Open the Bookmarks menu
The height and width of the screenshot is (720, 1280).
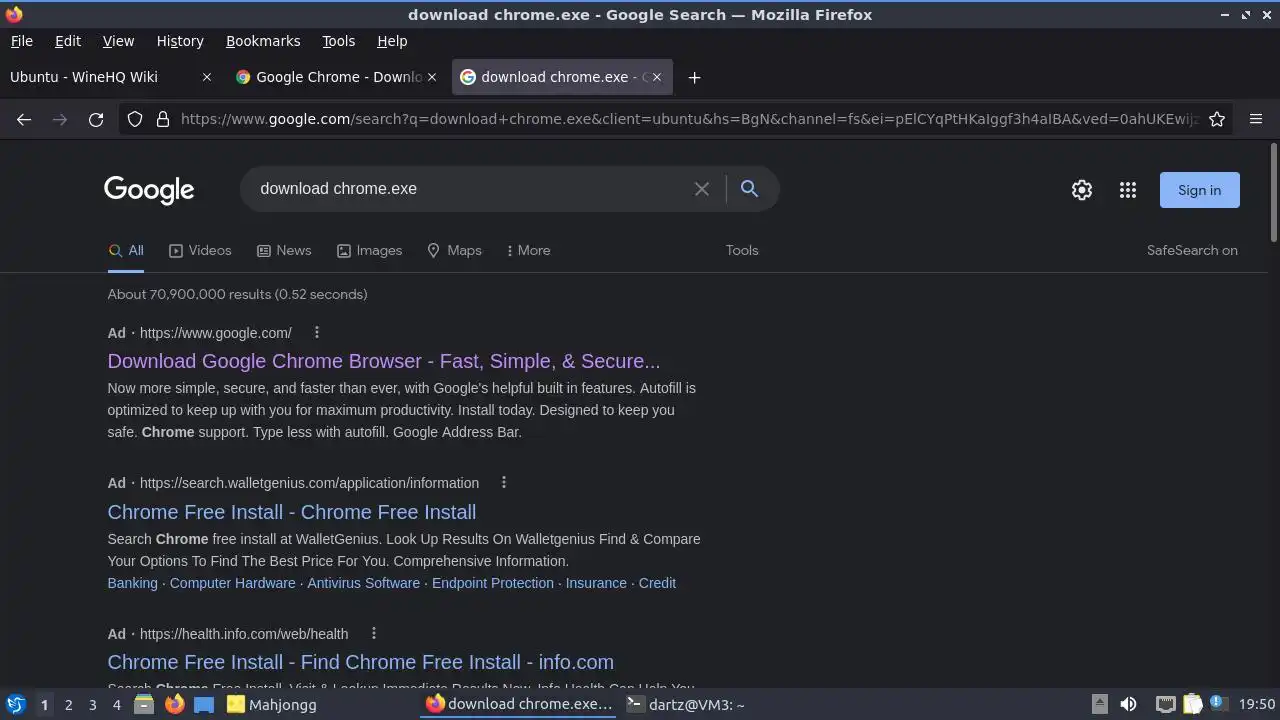point(263,41)
